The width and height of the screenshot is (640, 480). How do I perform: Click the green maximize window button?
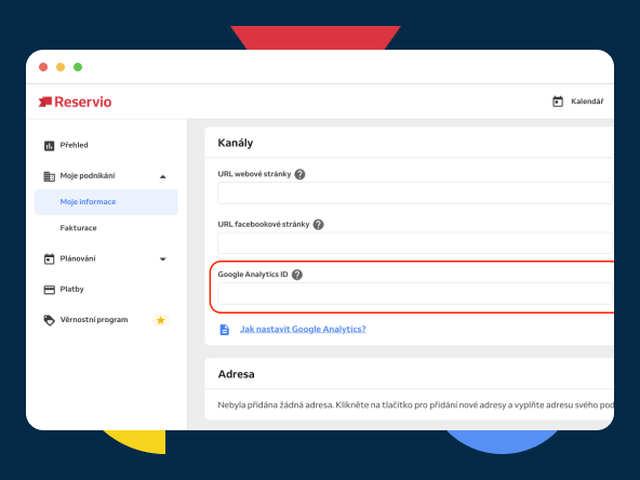pos(78,67)
